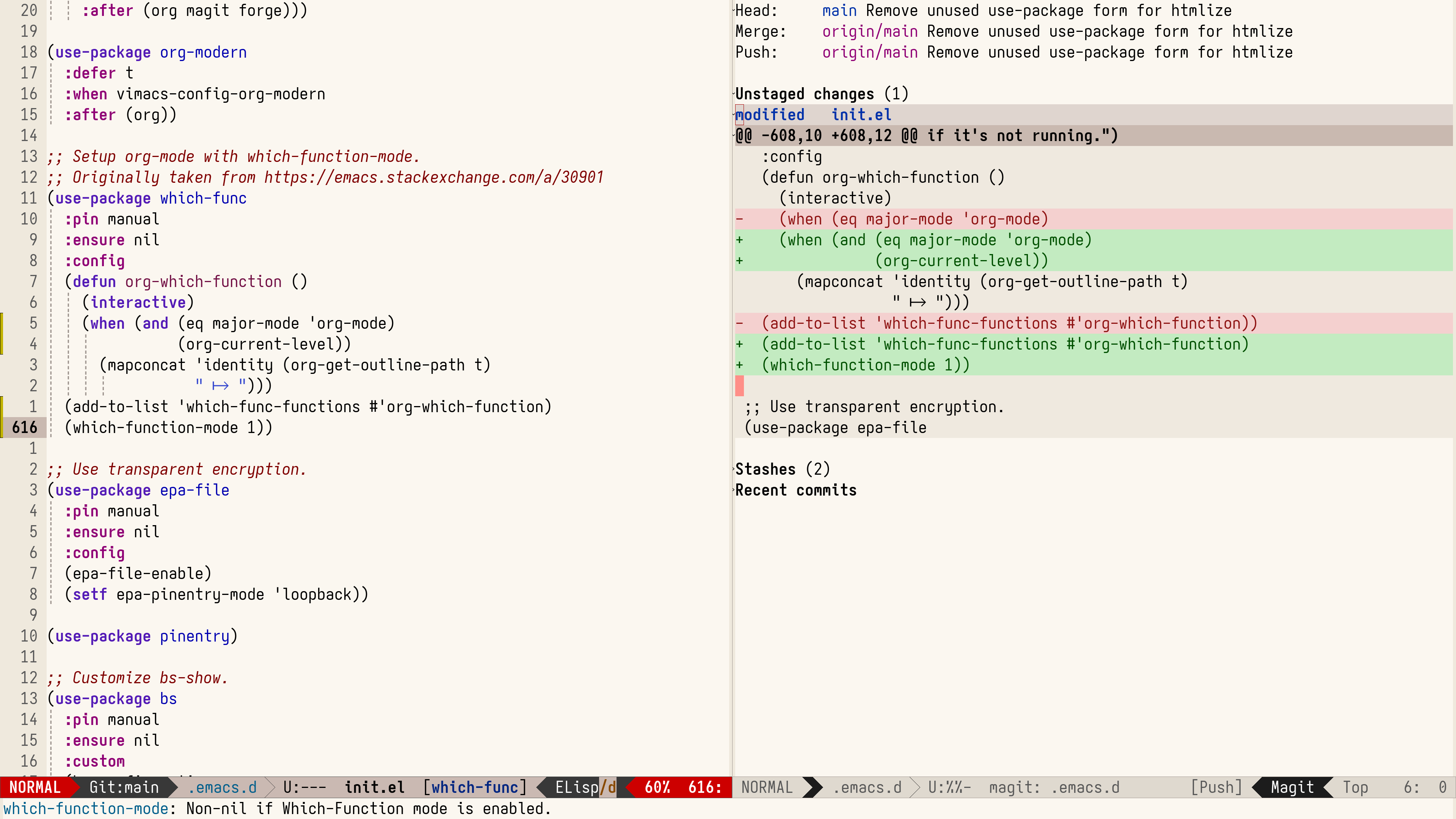Click the red NORMAL evil-state indicator in left modeline
This screenshot has height=819, width=1456.
[x=35, y=788]
